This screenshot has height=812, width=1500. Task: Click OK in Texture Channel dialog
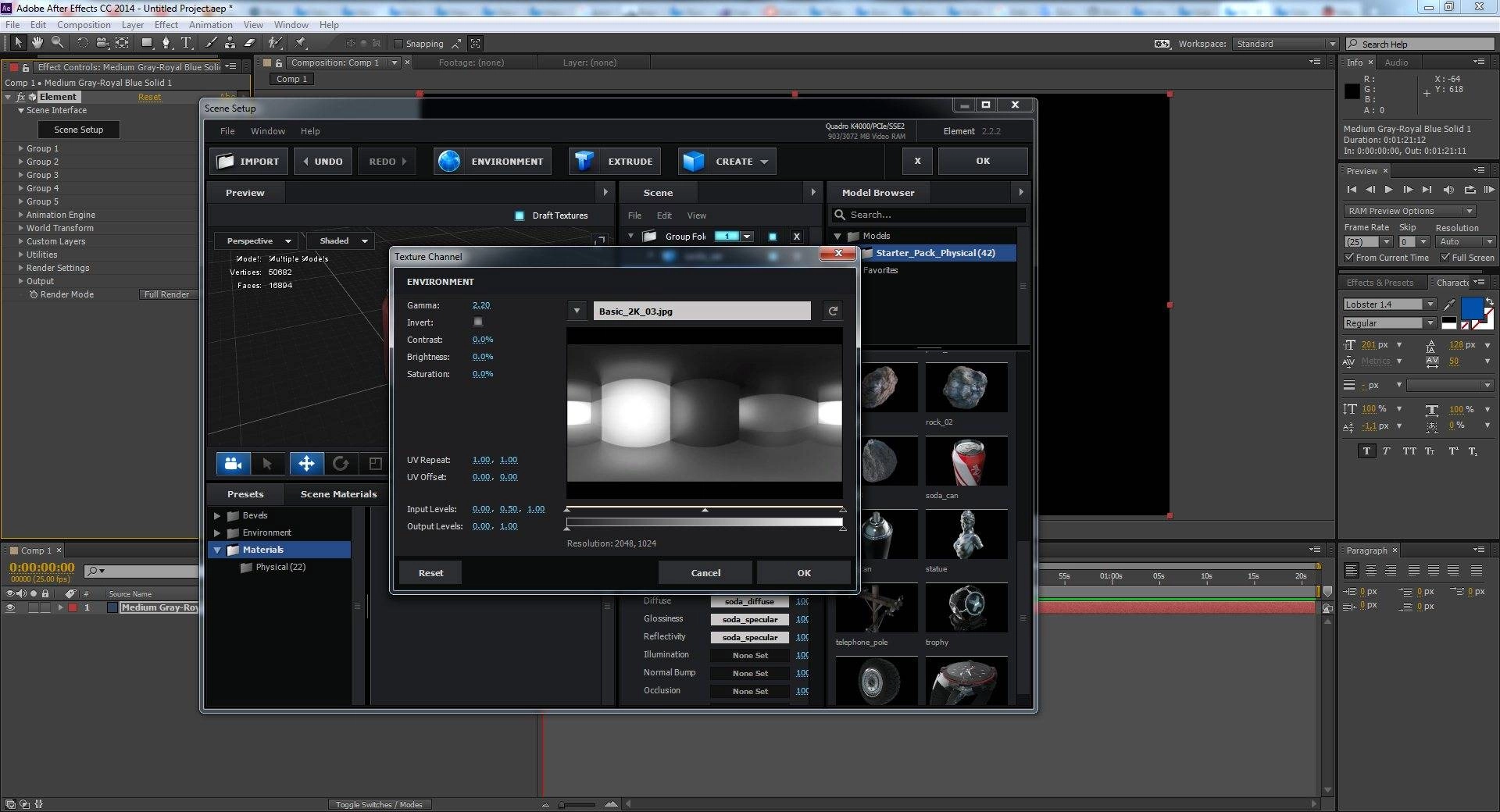click(804, 573)
